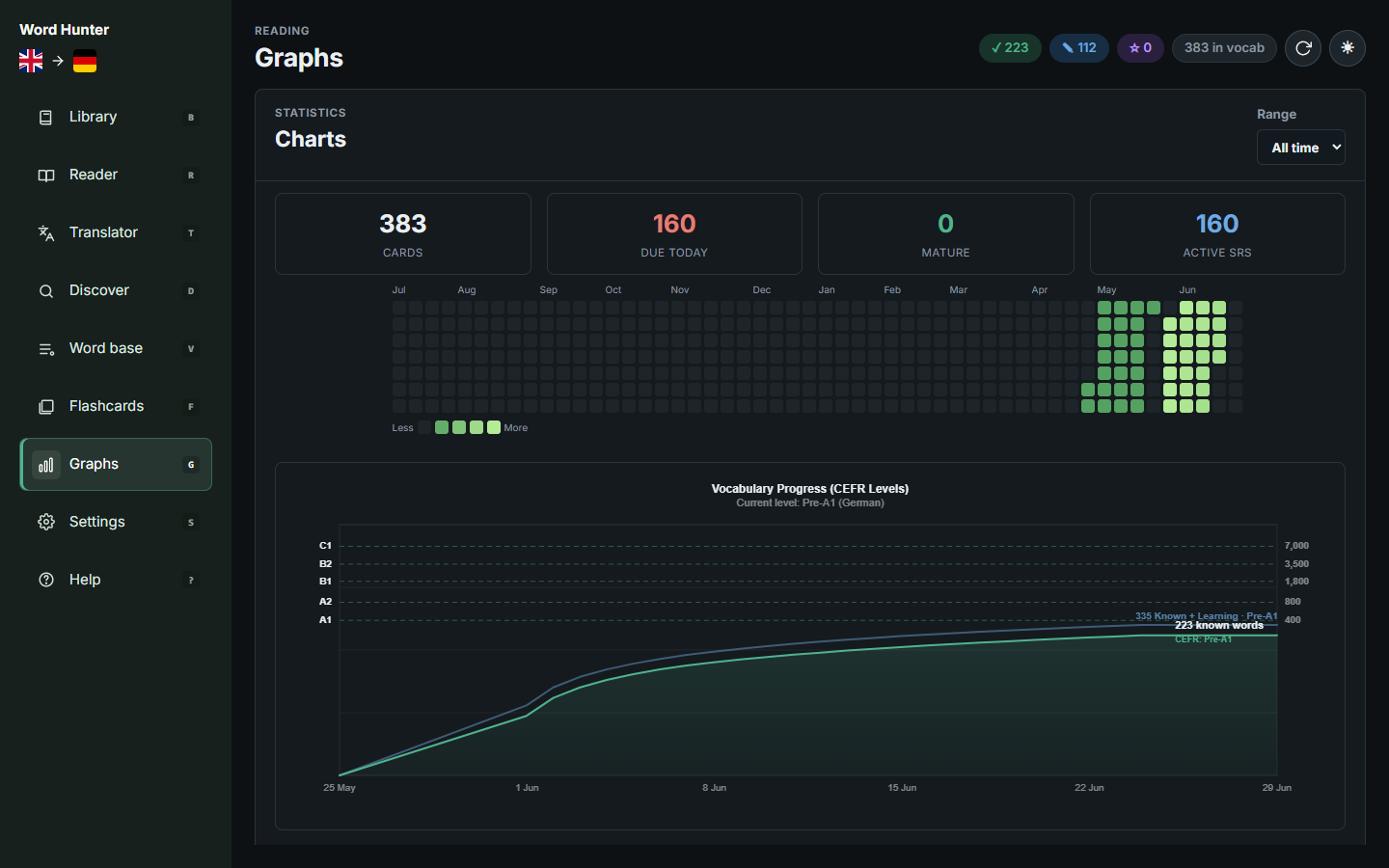Click the lightest green swatch before More
Screen dimensions: 1389x868
pos(494,427)
